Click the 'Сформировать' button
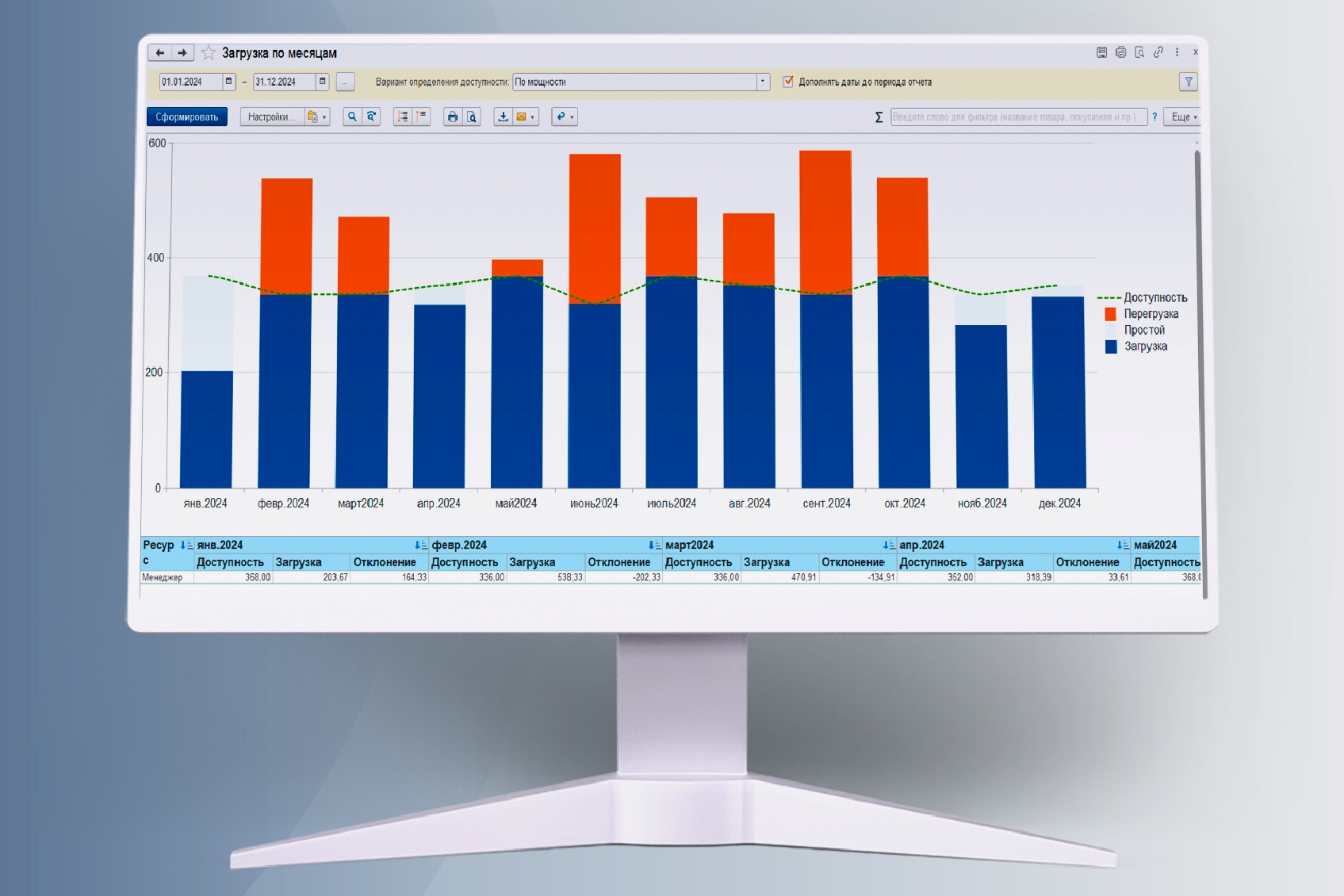Screen dimensions: 1344x896 [x=187, y=117]
